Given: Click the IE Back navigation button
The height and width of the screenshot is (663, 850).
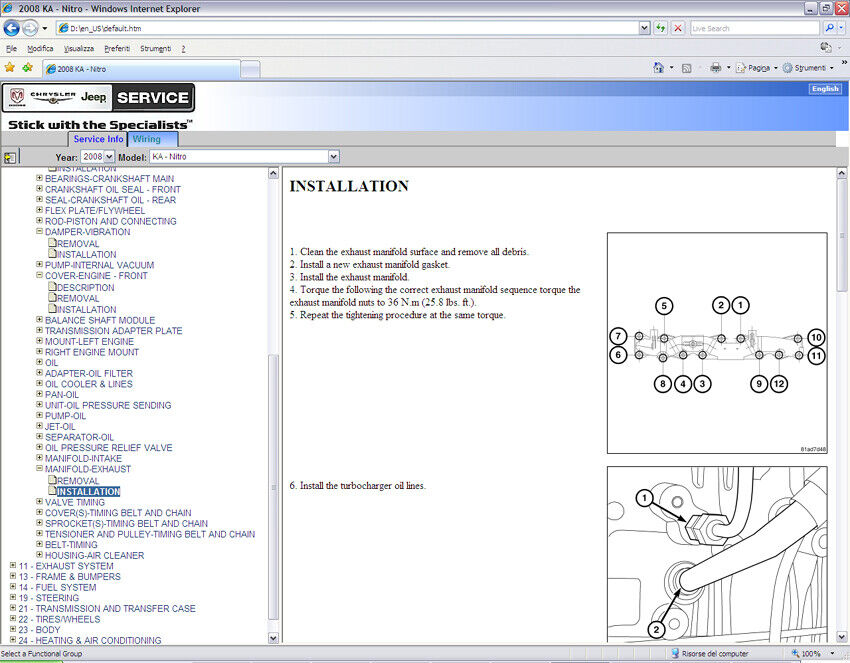Looking at the screenshot, I should [x=12, y=28].
